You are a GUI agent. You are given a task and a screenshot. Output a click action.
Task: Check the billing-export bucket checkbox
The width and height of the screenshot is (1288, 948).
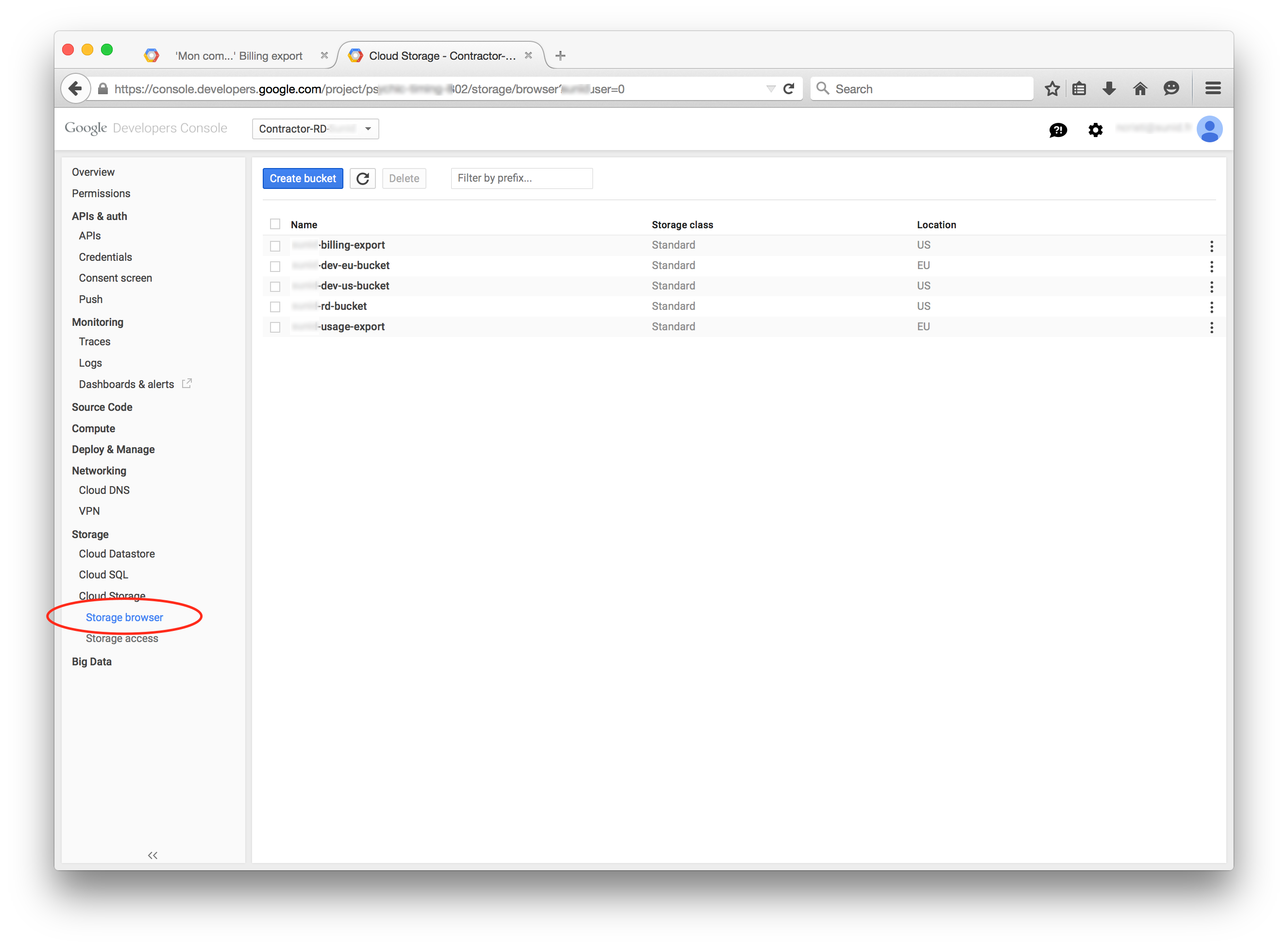click(x=275, y=246)
